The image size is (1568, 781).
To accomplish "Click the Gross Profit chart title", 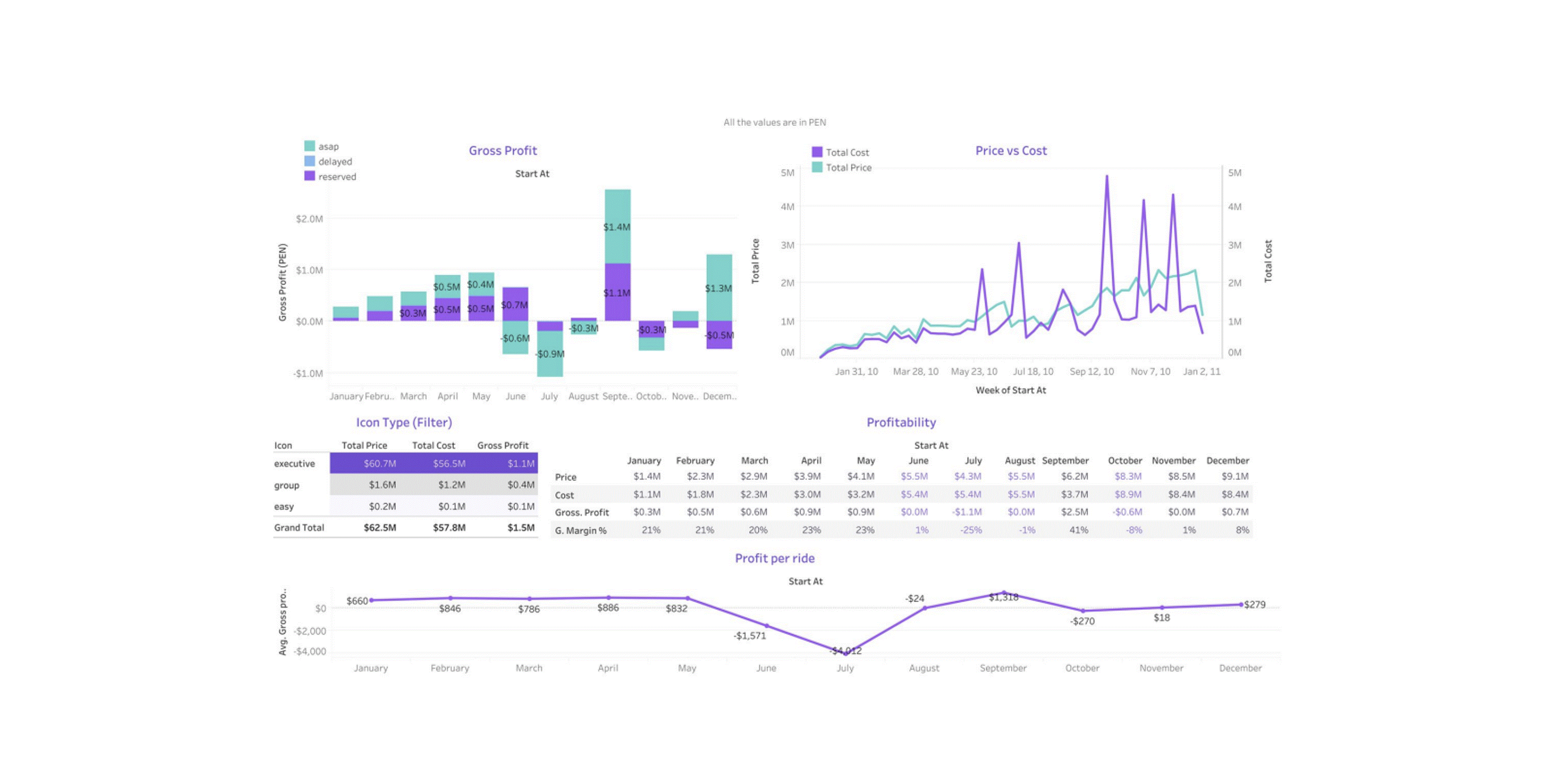I will pos(503,150).
